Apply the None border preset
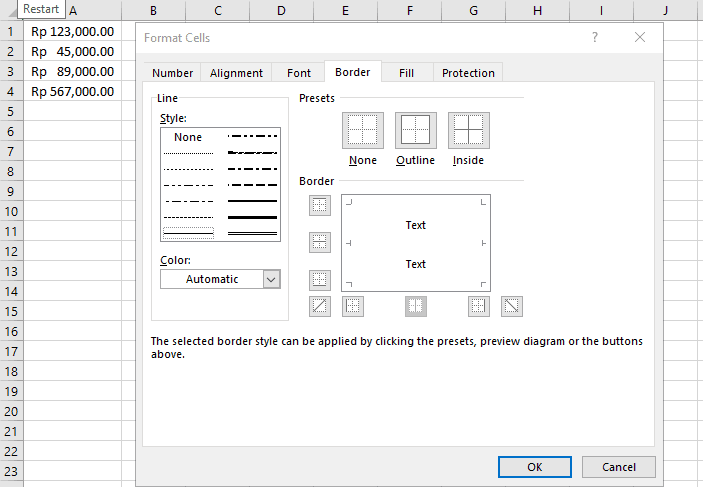This screenshot has width=703, height=487. (363, 130)
